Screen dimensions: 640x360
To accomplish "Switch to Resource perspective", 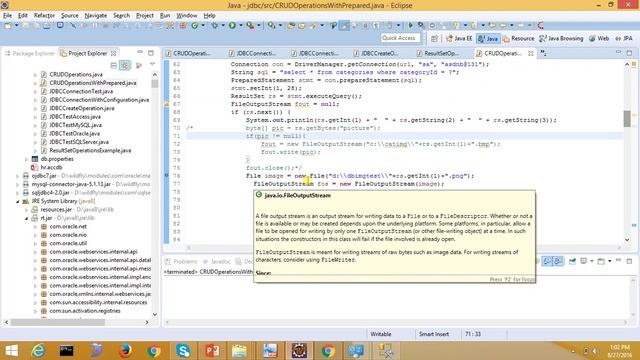I will (x=518, y=38).
